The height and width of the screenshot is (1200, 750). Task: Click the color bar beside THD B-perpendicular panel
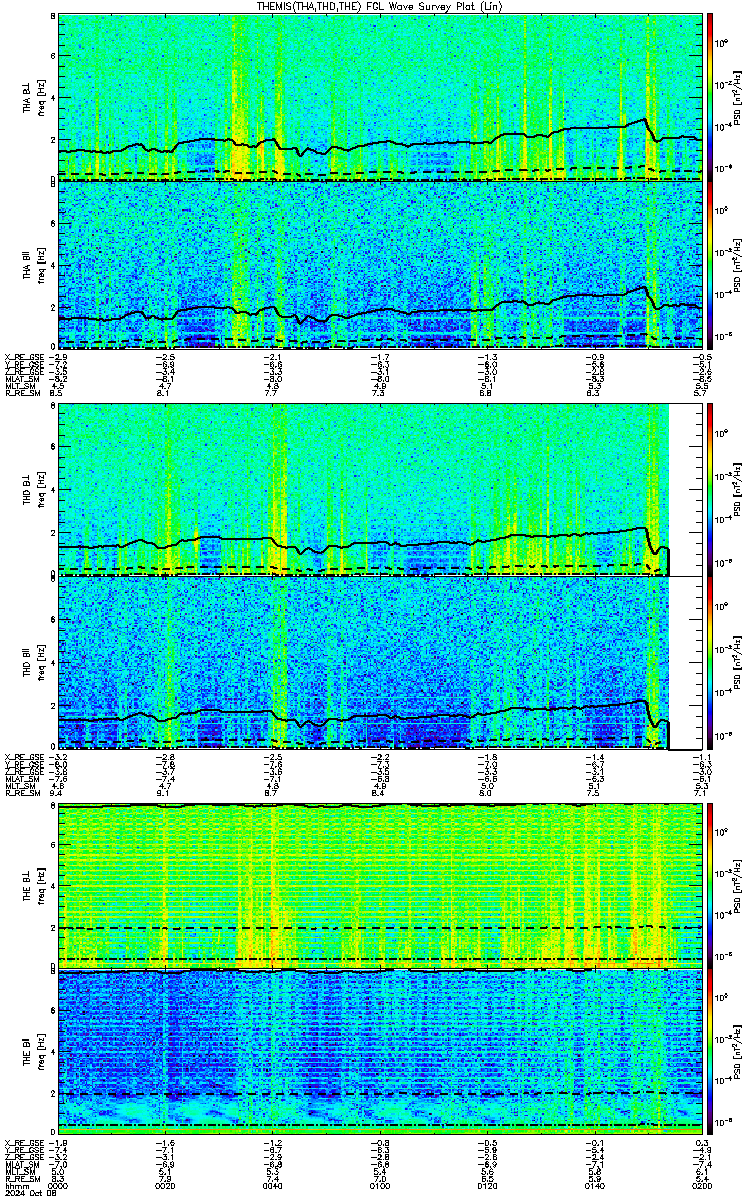pos(710,489)
